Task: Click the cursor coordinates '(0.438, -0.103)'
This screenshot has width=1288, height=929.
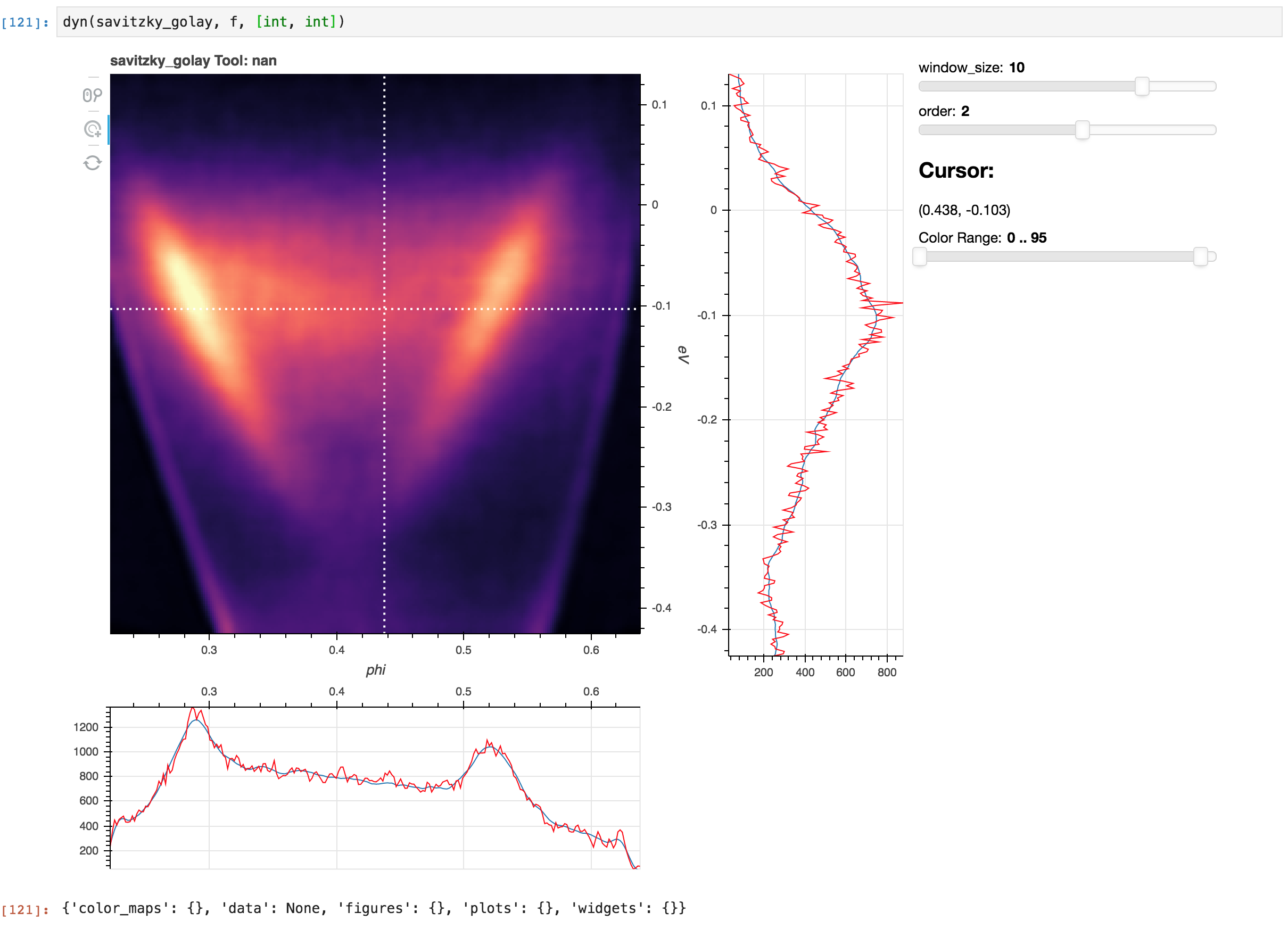Action: [964, 210]
